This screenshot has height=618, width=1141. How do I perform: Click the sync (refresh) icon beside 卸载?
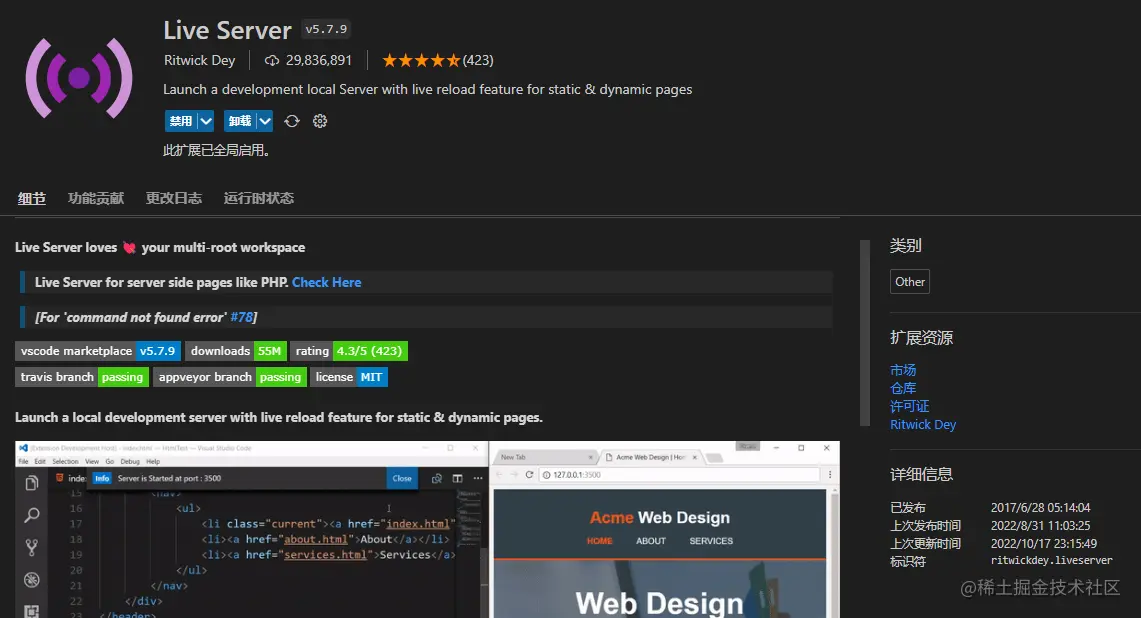tap(292, 122)
